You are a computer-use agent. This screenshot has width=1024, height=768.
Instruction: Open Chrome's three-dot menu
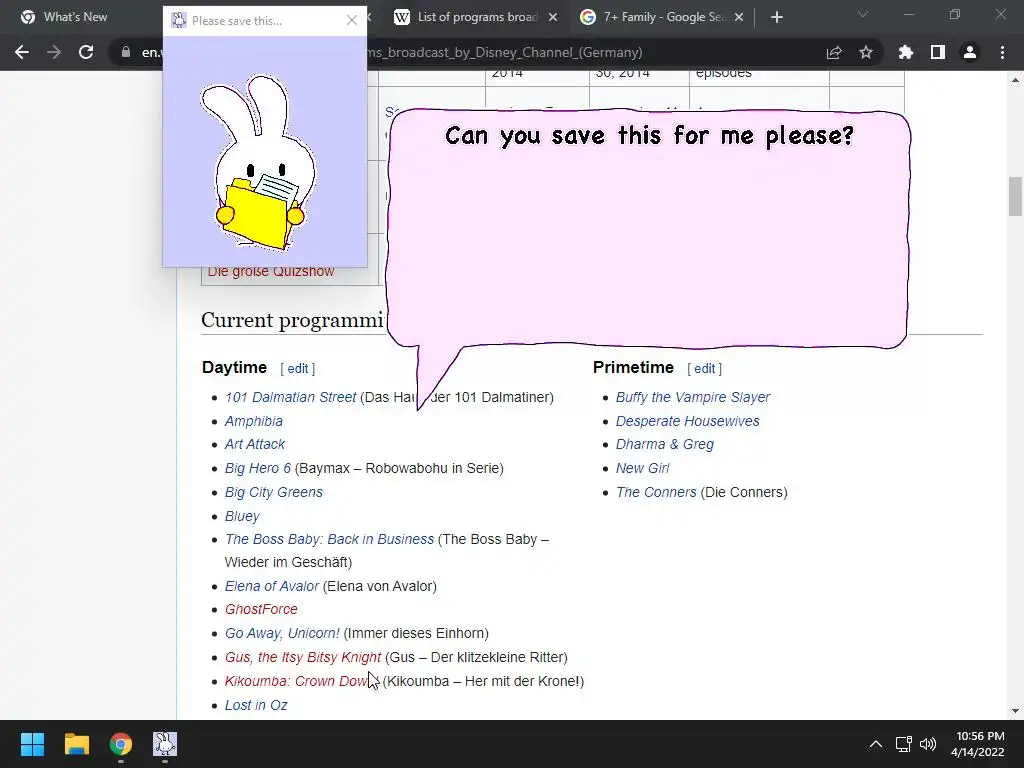(x=1002, y=52)
